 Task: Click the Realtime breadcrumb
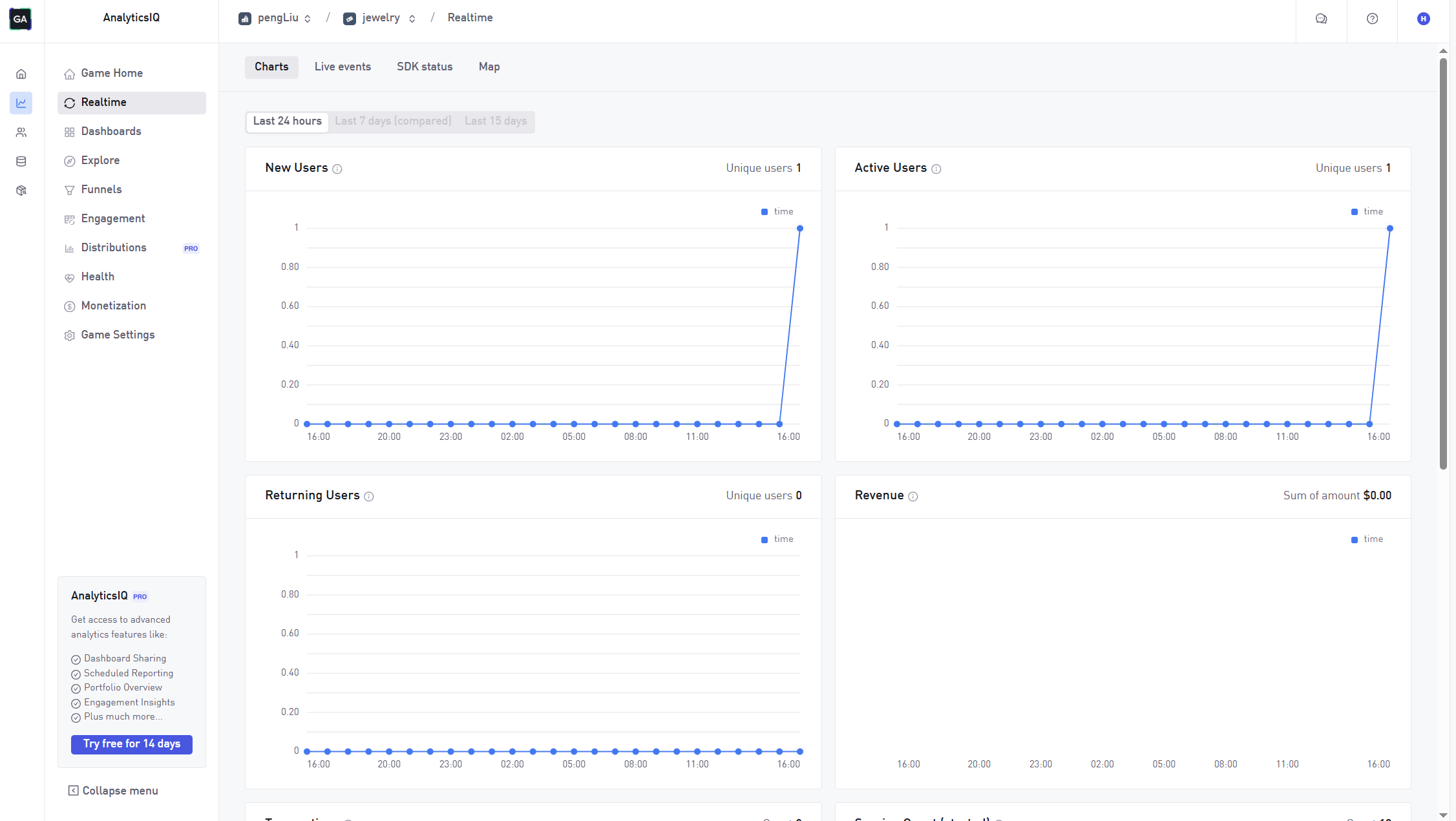click(470, 18)
